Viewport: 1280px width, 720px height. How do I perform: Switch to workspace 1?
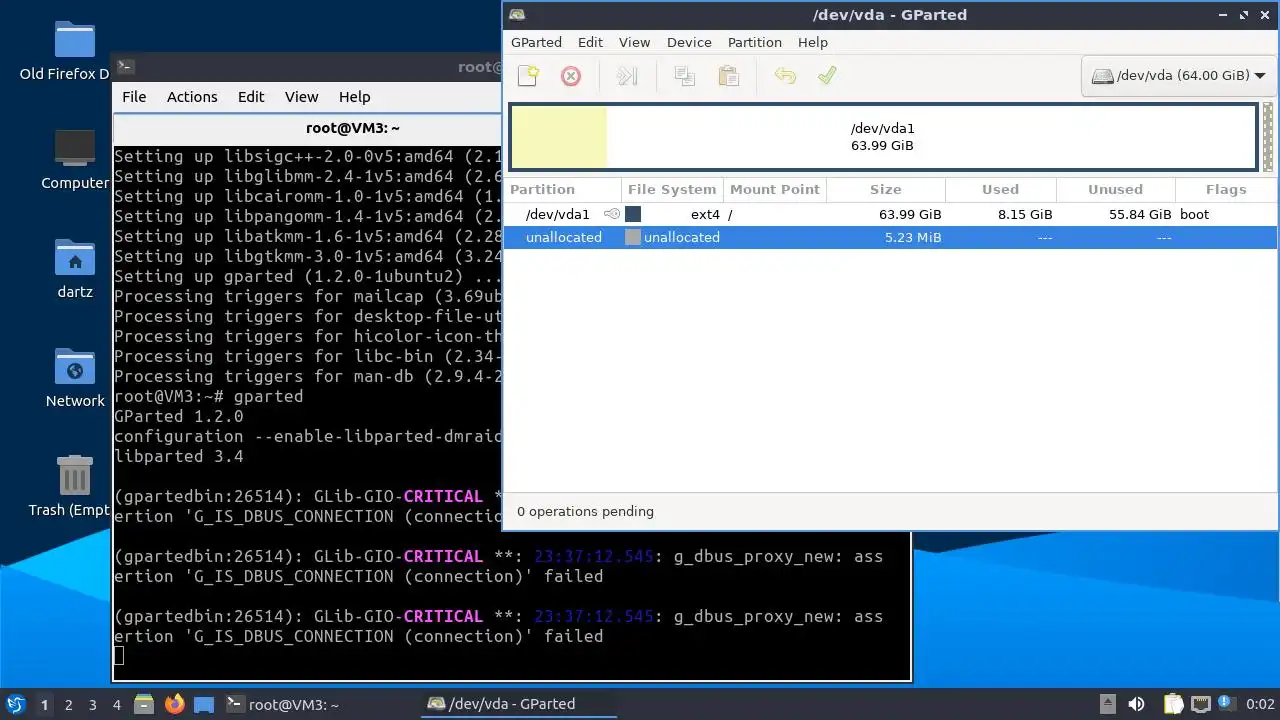click(44, 704)
